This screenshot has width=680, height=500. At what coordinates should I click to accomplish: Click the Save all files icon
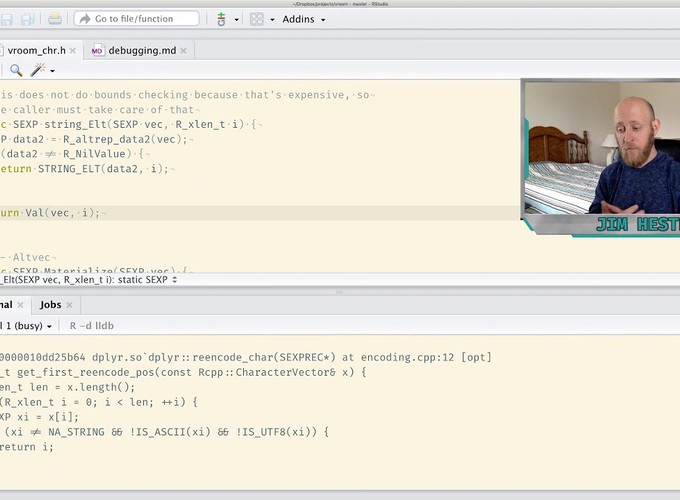tap(27, 19)
